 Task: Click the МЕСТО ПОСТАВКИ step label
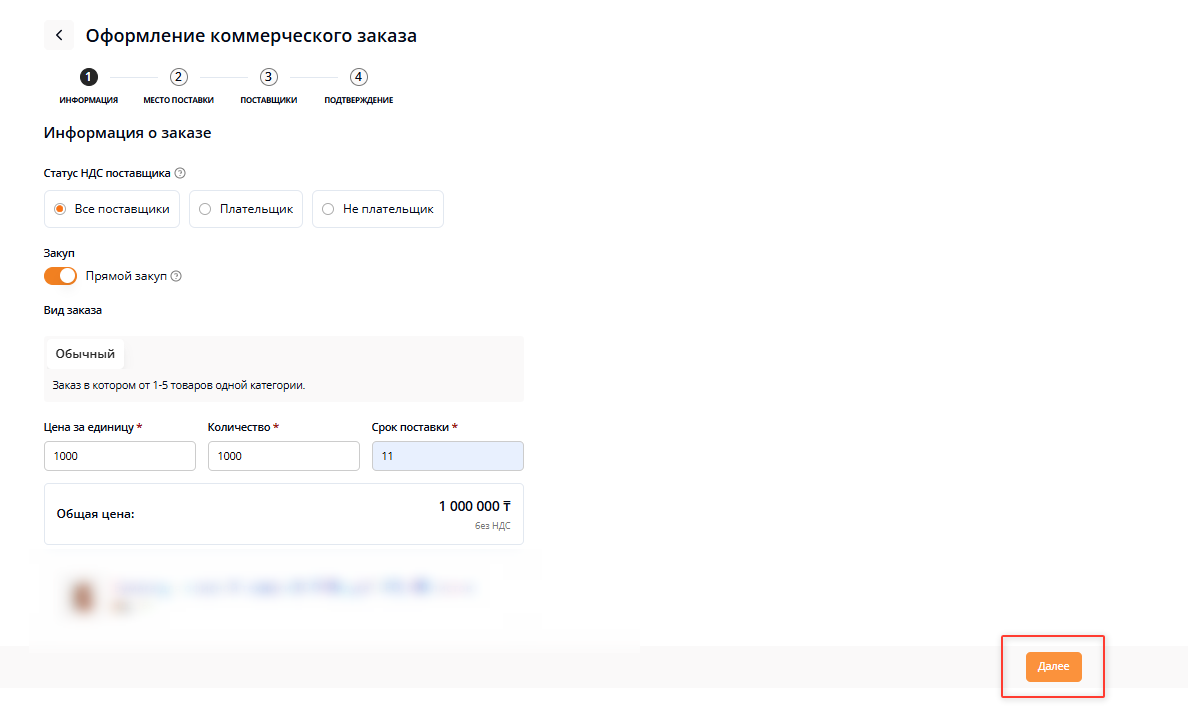click(x=178, y=100)
